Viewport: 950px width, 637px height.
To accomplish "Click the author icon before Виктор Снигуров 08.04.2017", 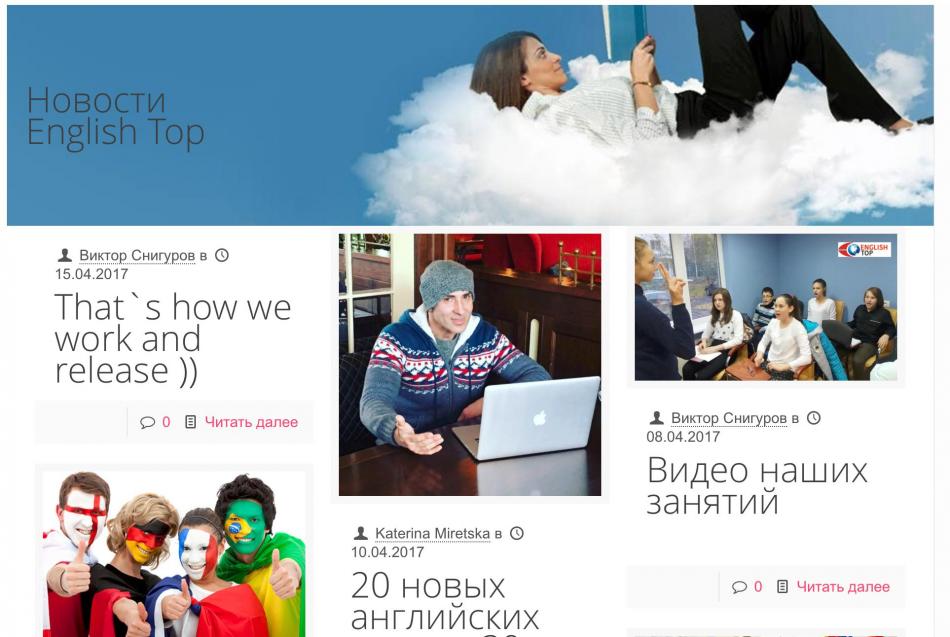I will (x=657, y=418).
